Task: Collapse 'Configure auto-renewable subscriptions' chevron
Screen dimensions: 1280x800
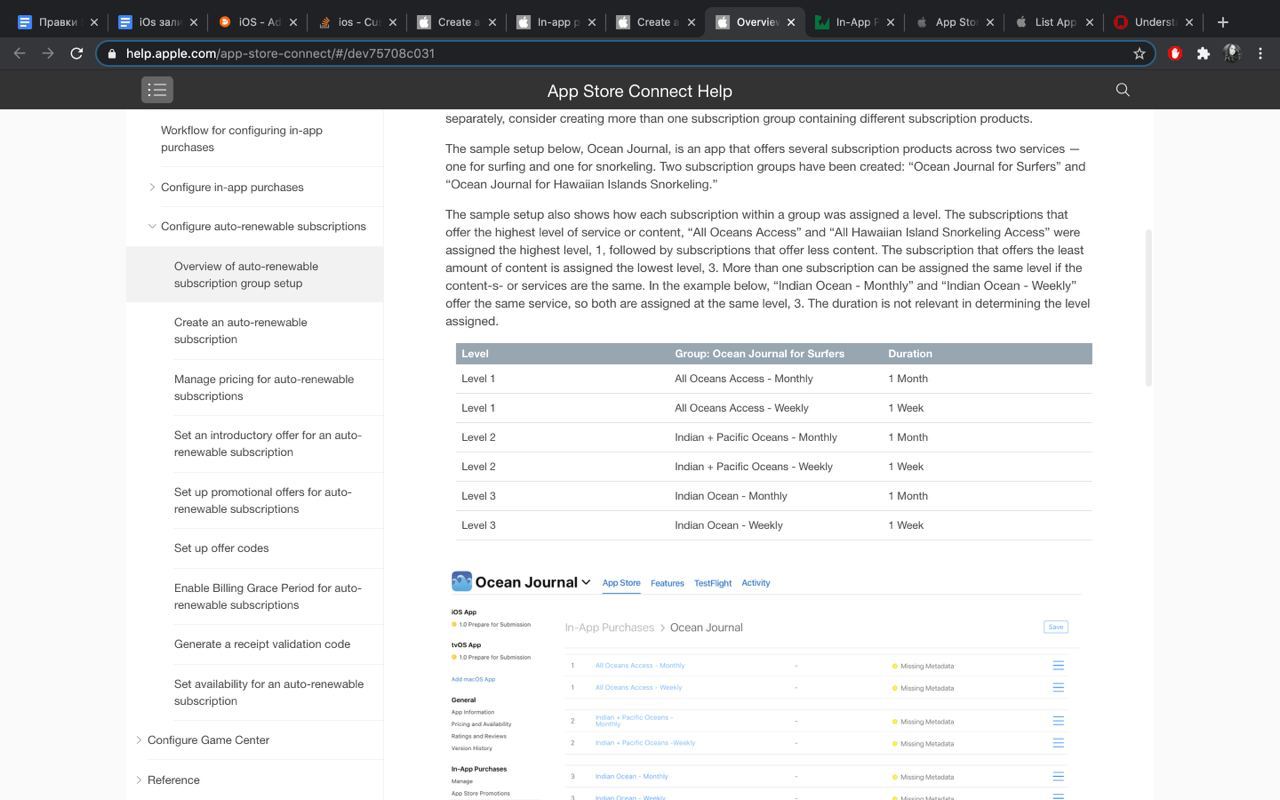Action: (x=152, y=226)
